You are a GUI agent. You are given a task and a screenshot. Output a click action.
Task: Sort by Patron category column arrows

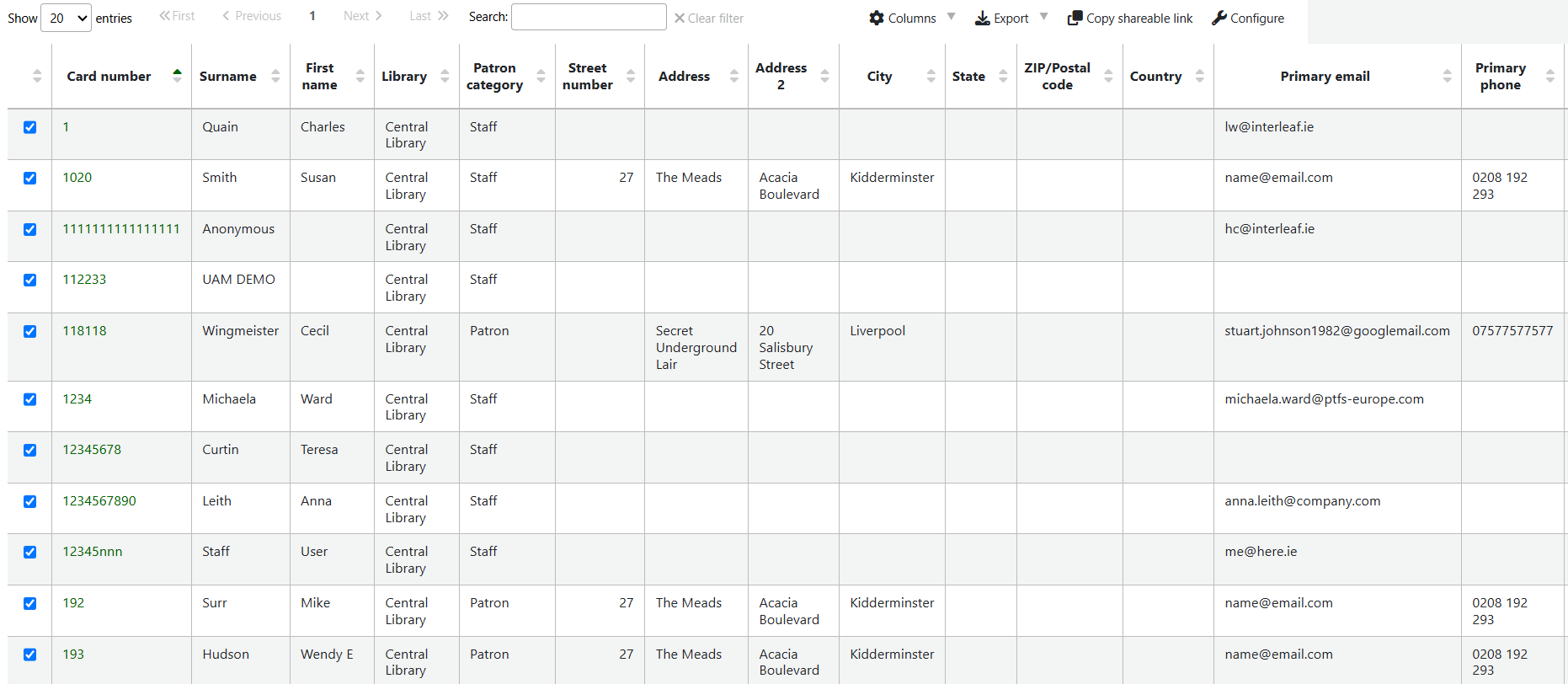coord(541,76)
